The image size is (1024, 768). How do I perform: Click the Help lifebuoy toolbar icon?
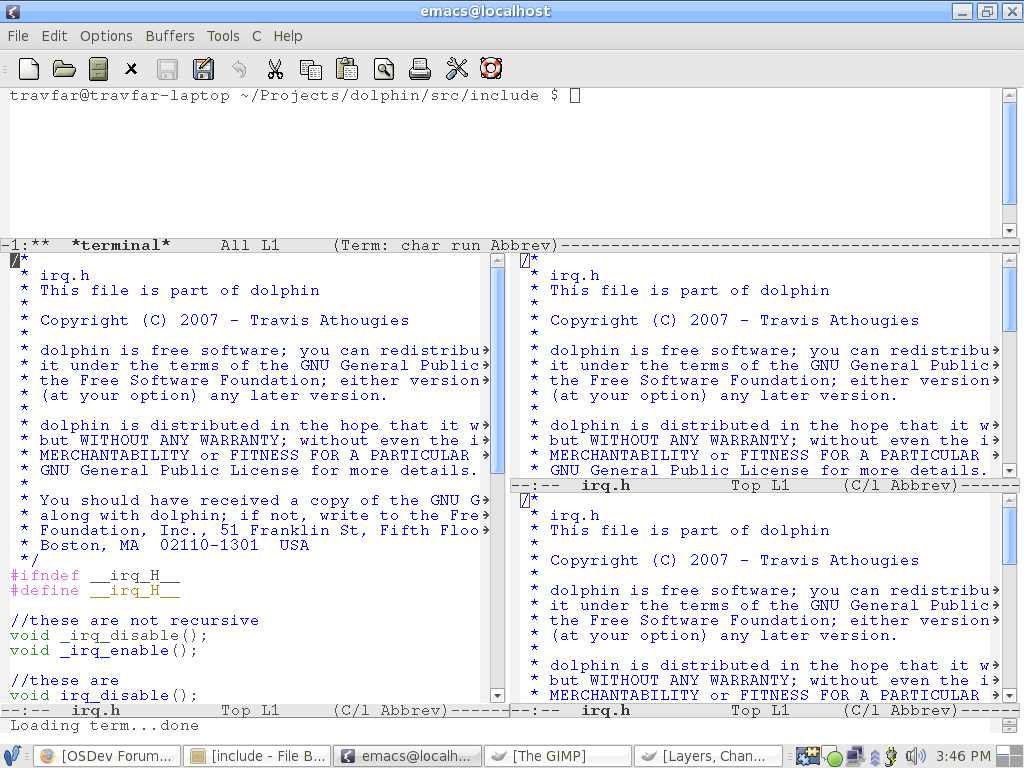pos(491,68)
